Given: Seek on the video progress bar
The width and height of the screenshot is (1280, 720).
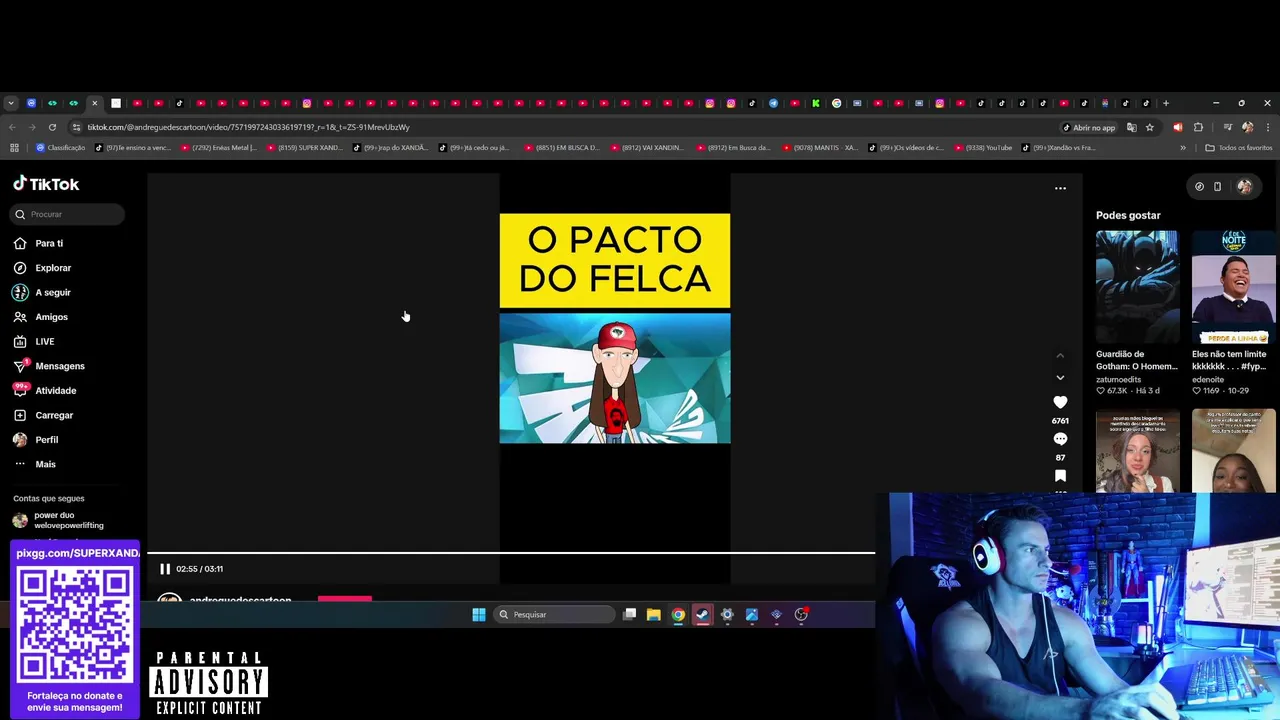Looking at the screenshot, I should tap(511, 552).
